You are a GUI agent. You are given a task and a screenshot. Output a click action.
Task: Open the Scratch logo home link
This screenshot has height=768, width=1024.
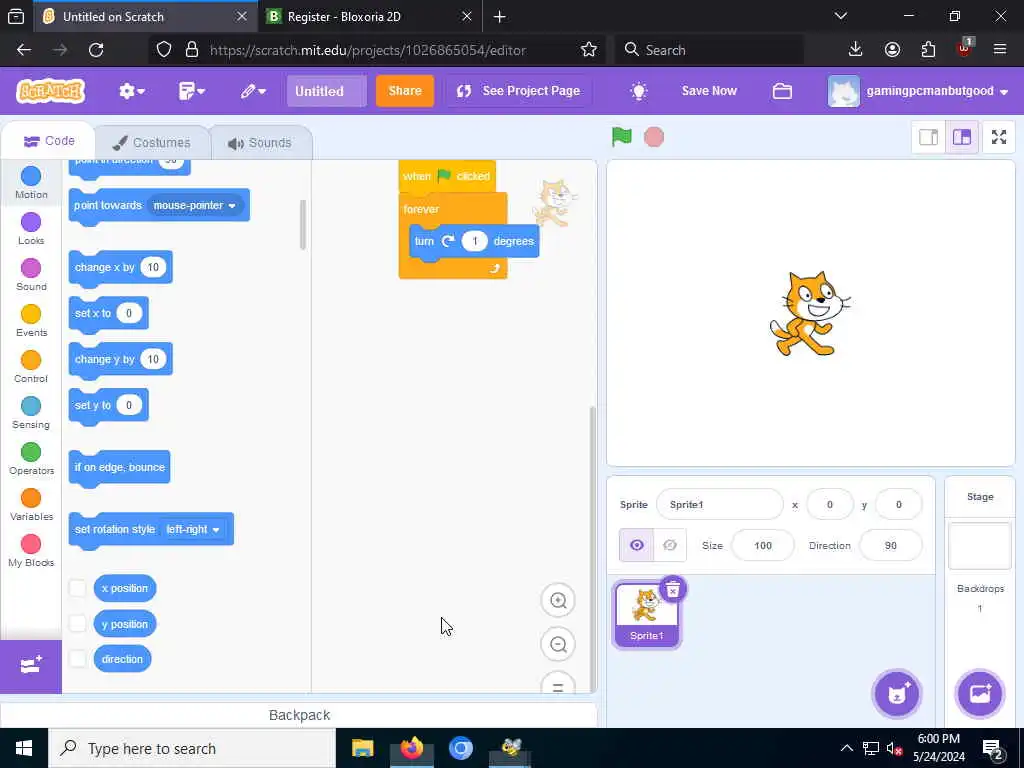coord(50,91)
